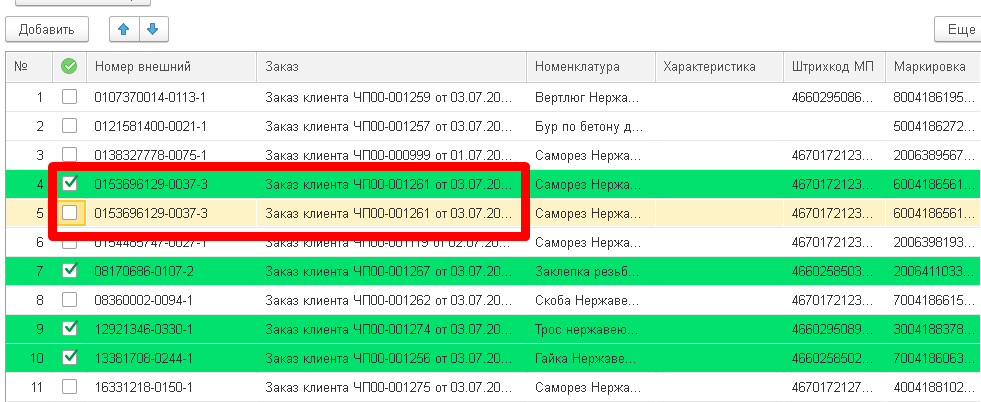Image resolution: width=981 pixels, height=402 pixels.
Task: Click order Заказ клиента ЧП00-001267
Action: point(390,271)
